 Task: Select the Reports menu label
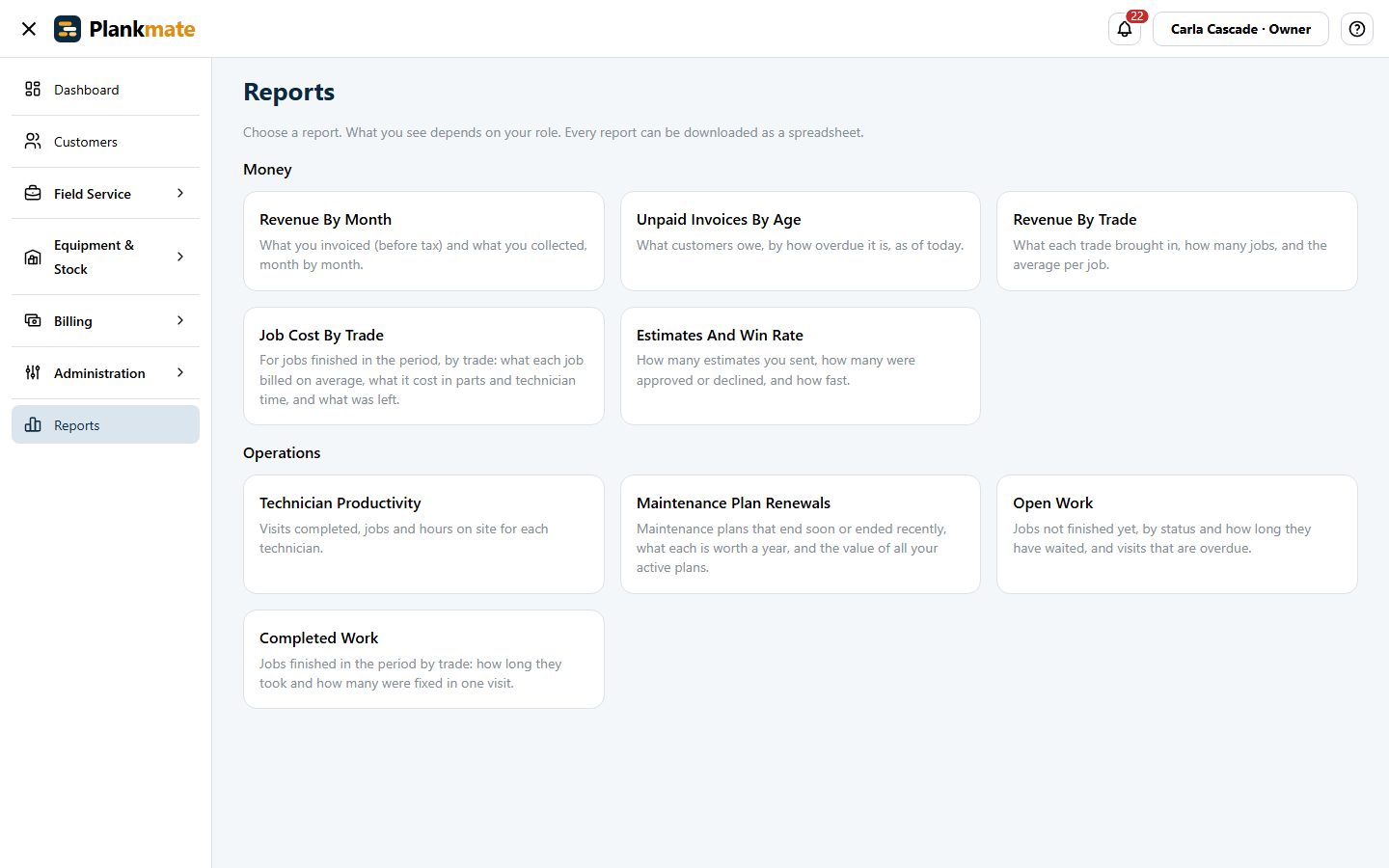tap(77, 425)
